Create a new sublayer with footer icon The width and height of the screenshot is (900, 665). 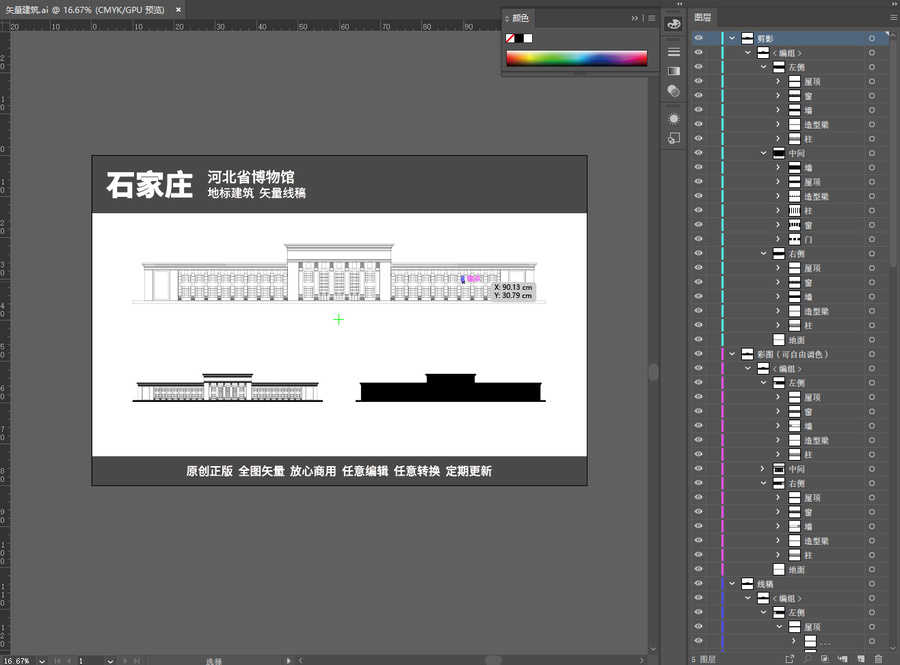click(x=843, y=659)
